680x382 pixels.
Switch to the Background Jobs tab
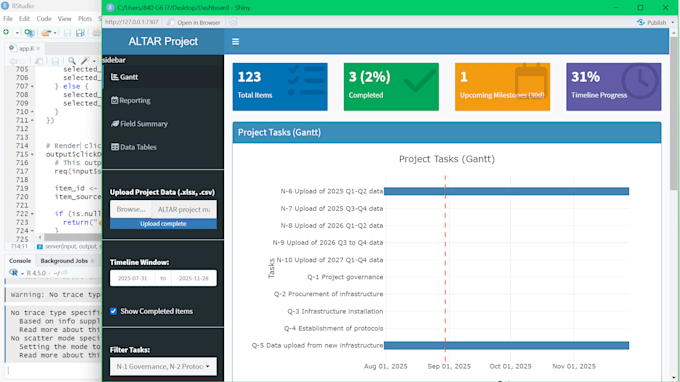click(64, 261)
